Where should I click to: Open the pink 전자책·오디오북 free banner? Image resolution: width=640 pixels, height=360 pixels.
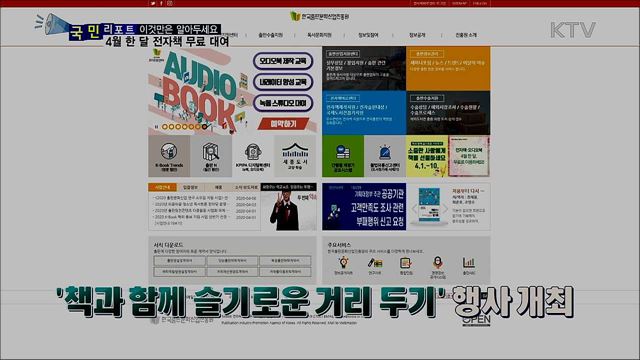(x=469, y=156)
